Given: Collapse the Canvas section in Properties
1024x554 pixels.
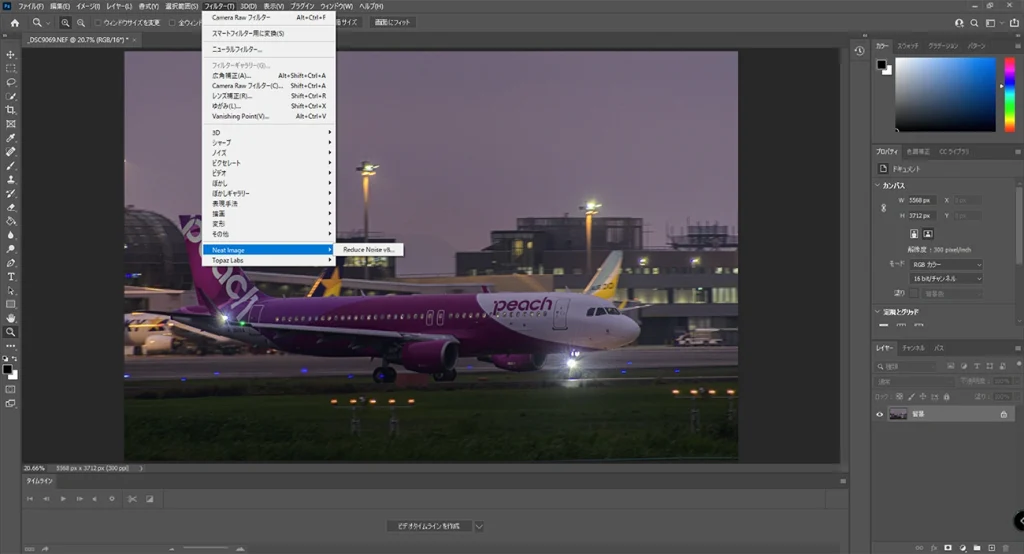Looking at the screenshot, I should (877, 185).
